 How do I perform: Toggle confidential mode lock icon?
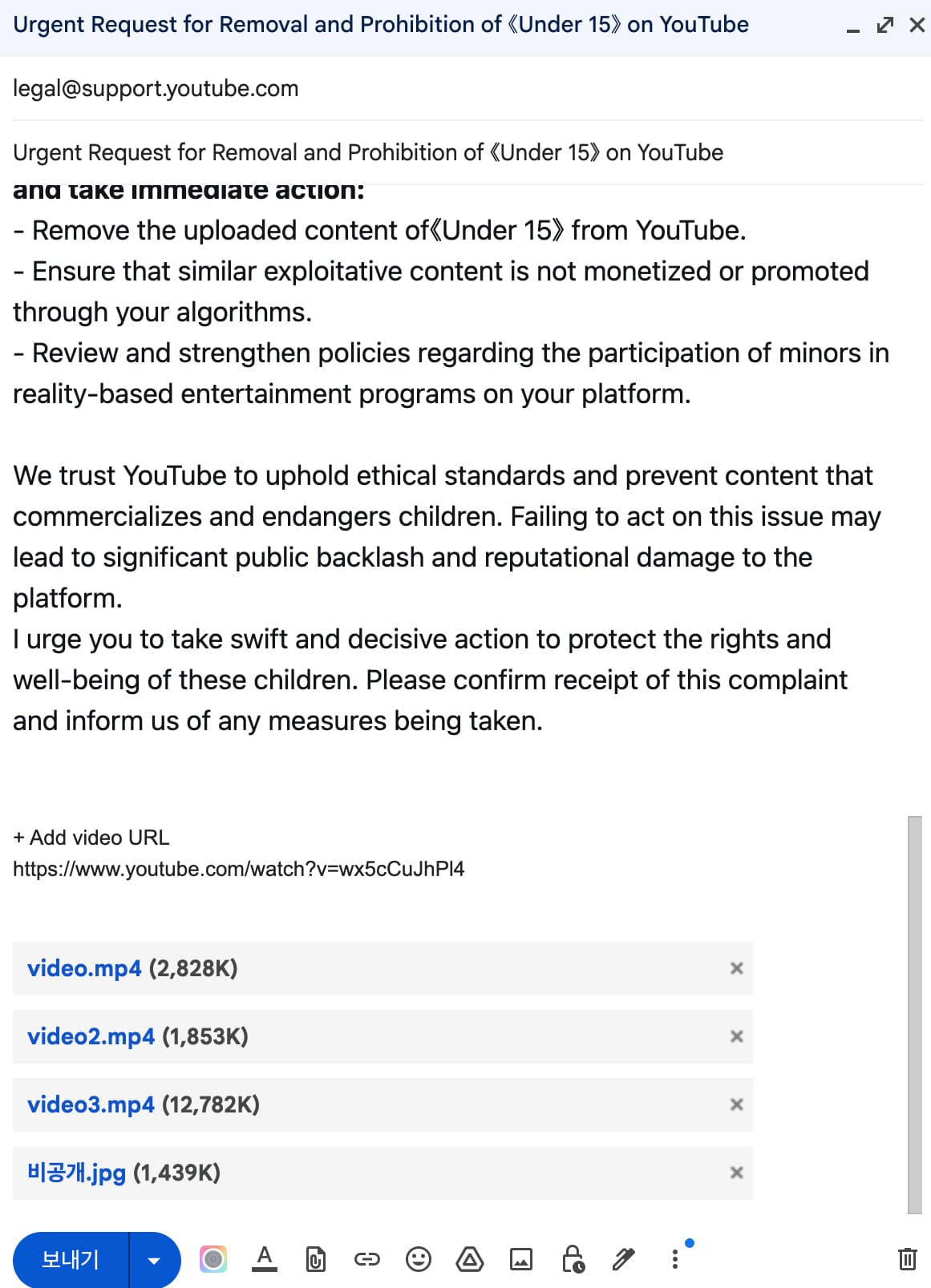pyautogui.click(x=573, y=1259)
